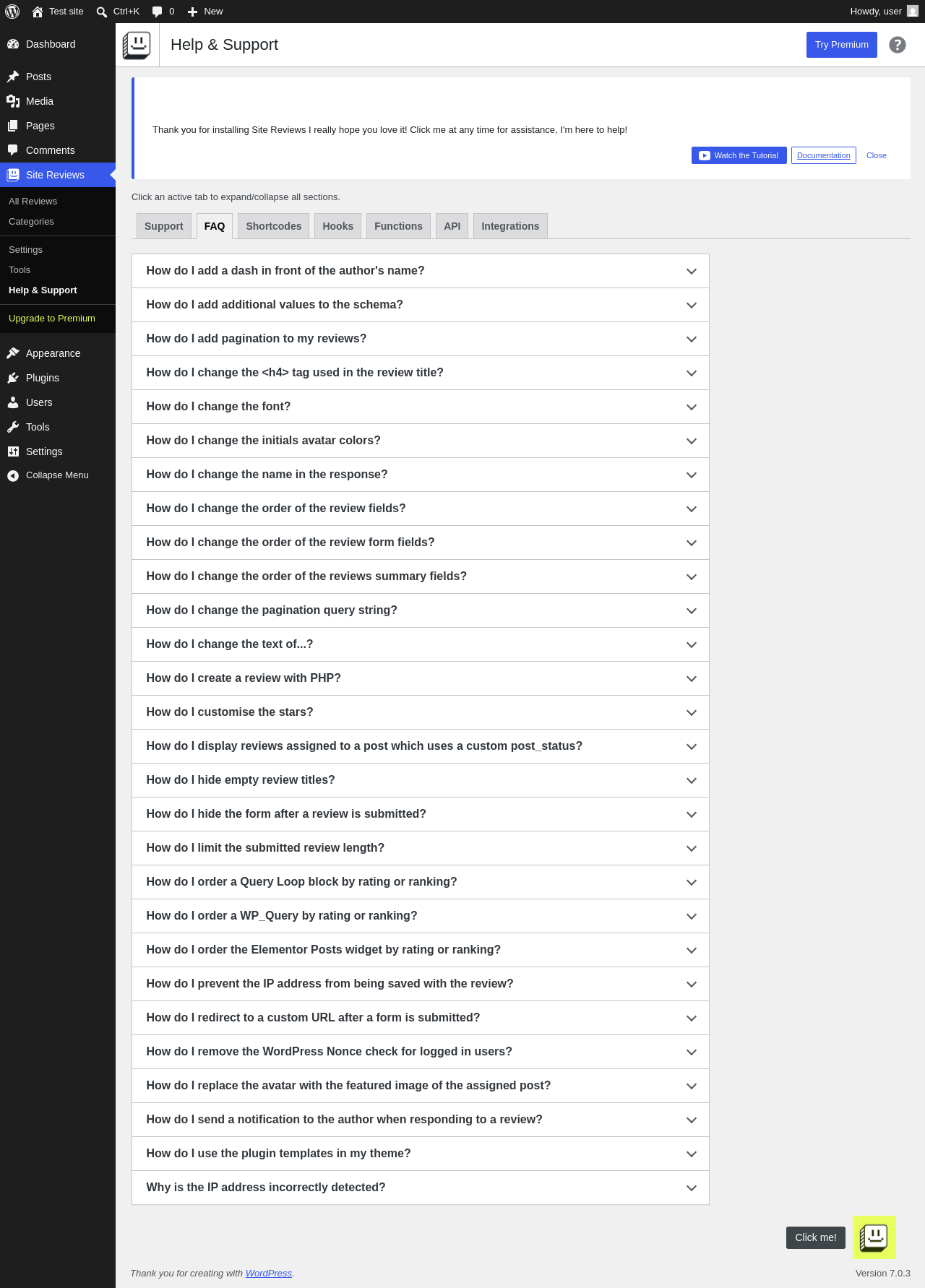The width and height of the screenshot is (925, 1288).
Task: Click the Users person icon
Action: 13,402
